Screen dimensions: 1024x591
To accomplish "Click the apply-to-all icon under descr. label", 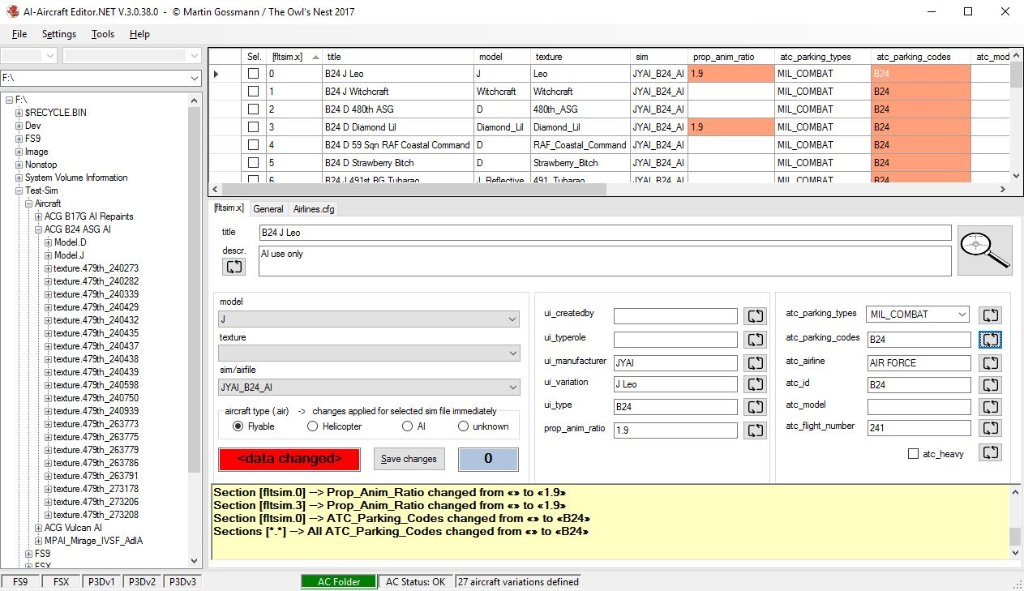I will 234,267.
